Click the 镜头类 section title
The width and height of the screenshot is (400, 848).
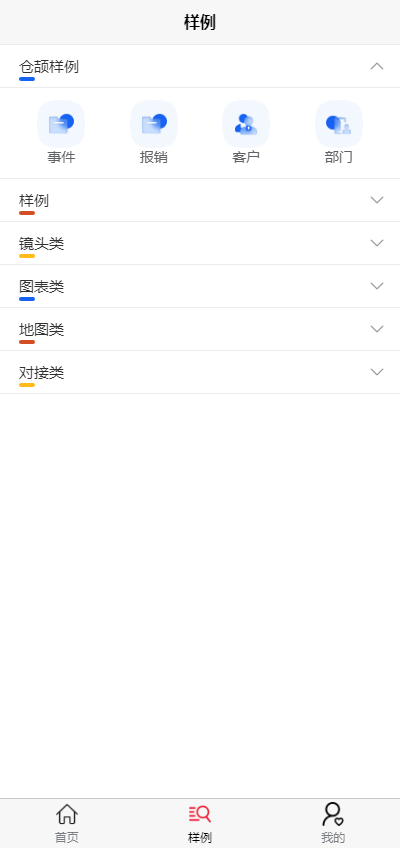42,244
